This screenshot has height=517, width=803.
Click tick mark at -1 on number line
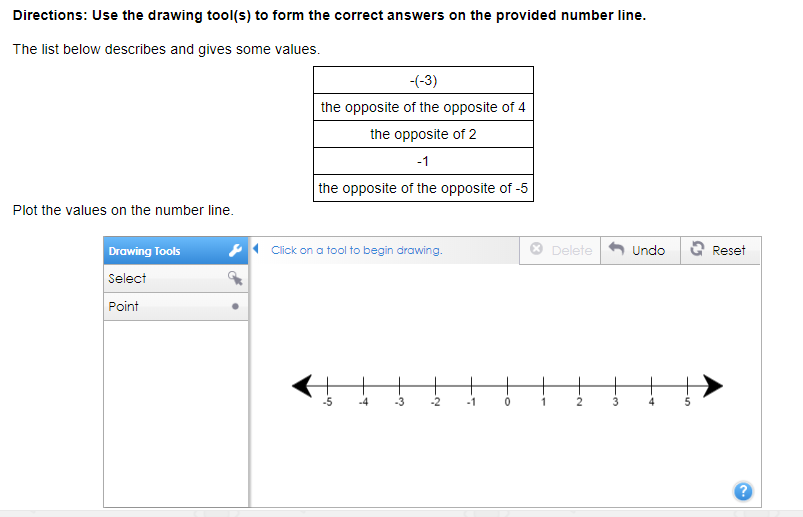click(472, 386)
